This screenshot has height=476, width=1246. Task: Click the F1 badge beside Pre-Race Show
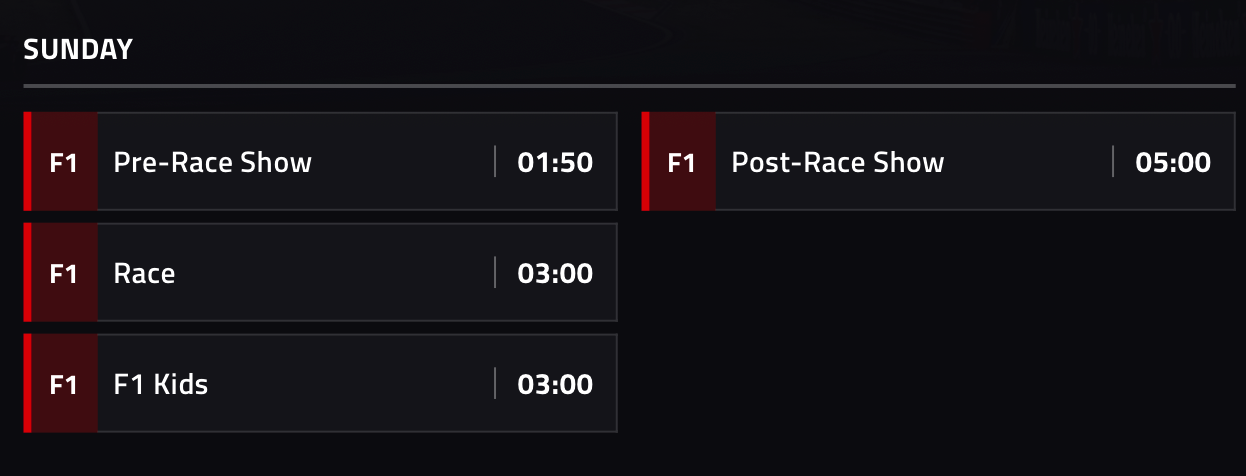tap(64, 162)
